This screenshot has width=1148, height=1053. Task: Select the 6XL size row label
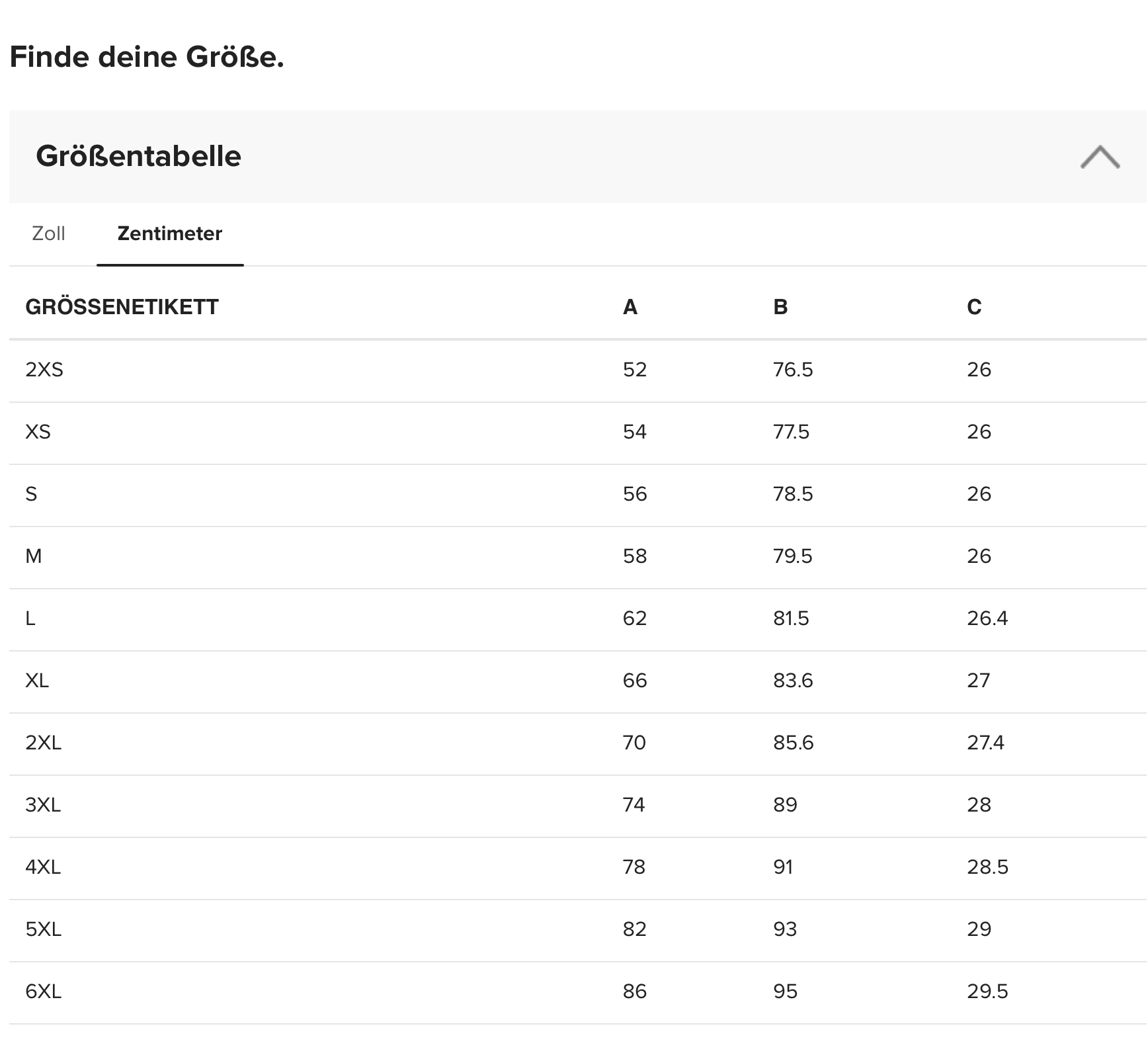pos(44,991)
